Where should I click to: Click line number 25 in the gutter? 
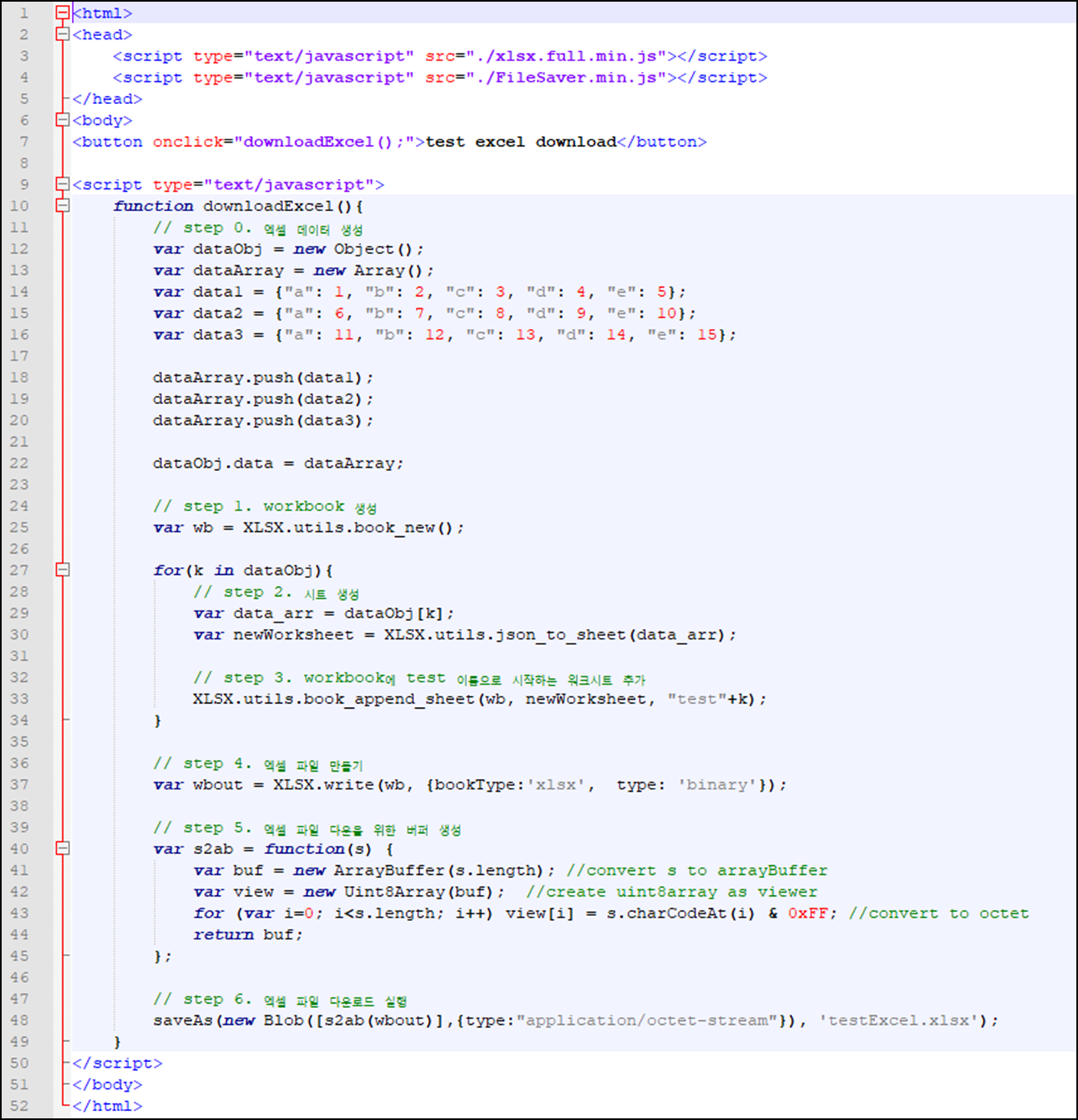pos(19,527)
